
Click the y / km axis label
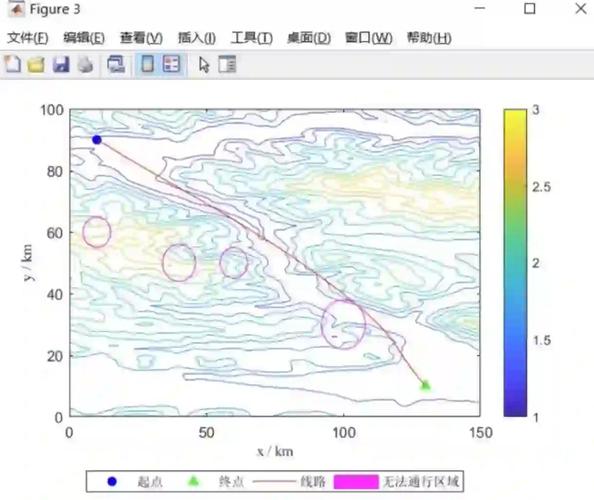(28, 262)
